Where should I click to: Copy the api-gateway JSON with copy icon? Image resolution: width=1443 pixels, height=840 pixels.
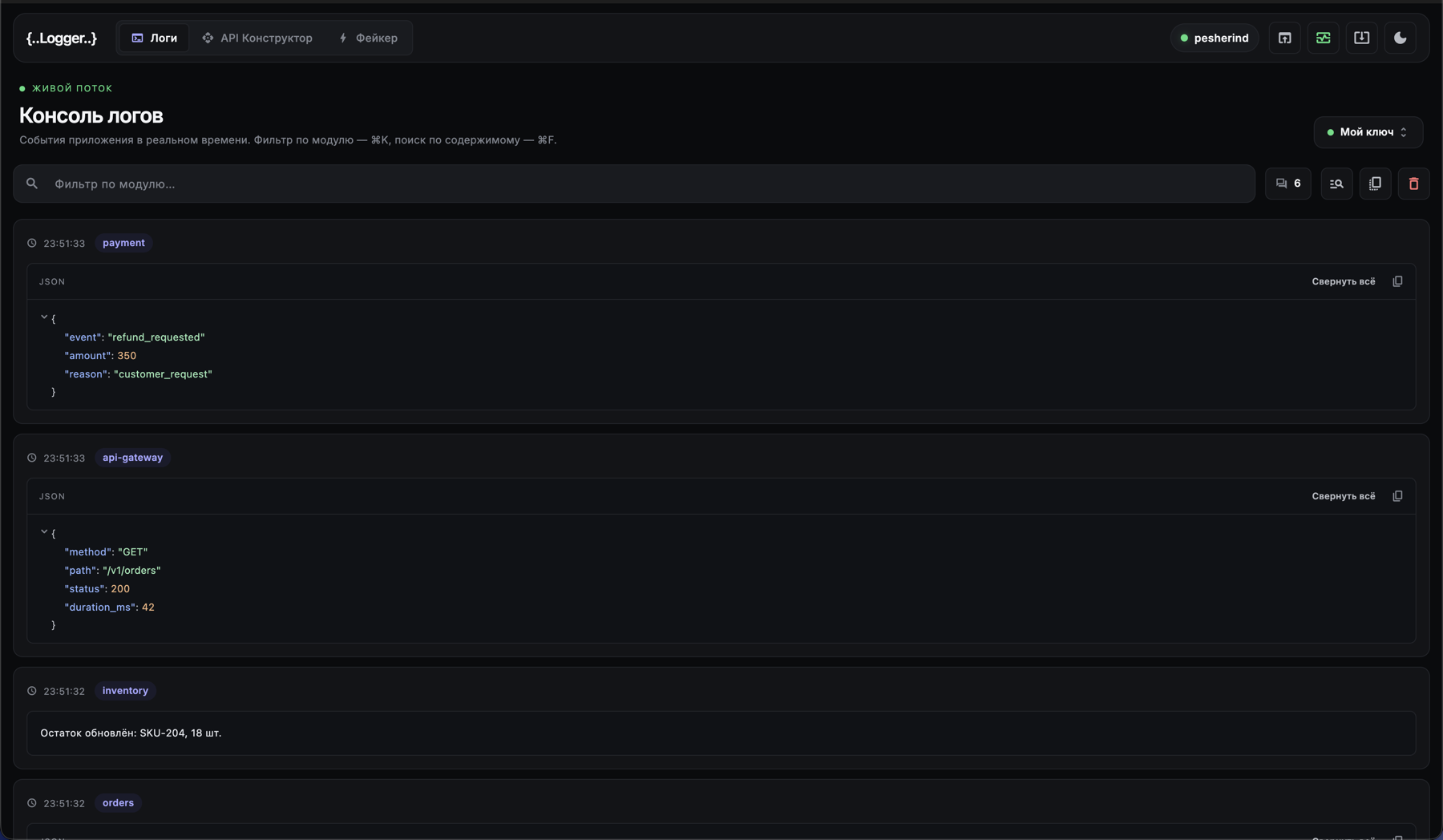[1397, 496]
